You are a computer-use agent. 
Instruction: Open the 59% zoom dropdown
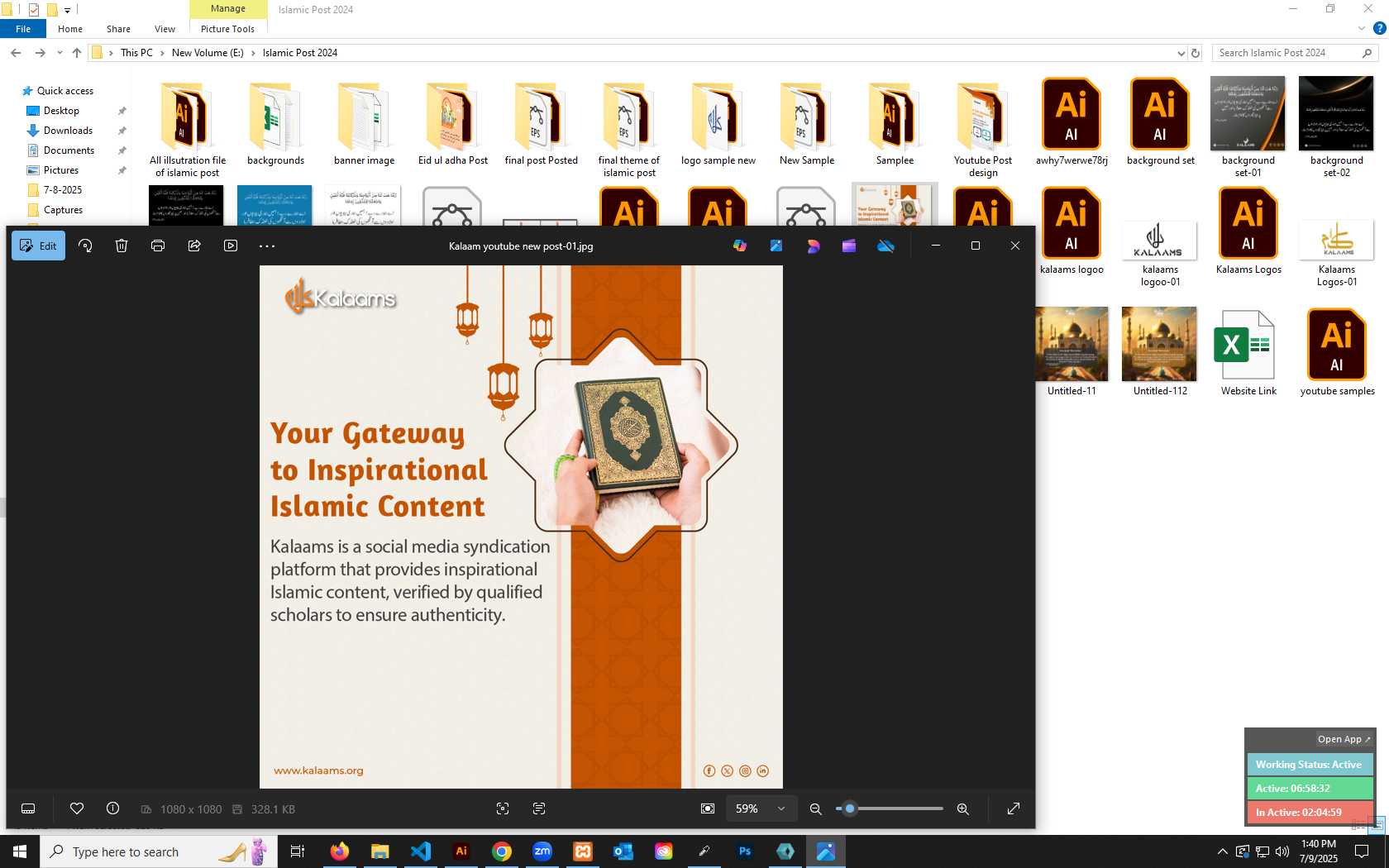761,808
